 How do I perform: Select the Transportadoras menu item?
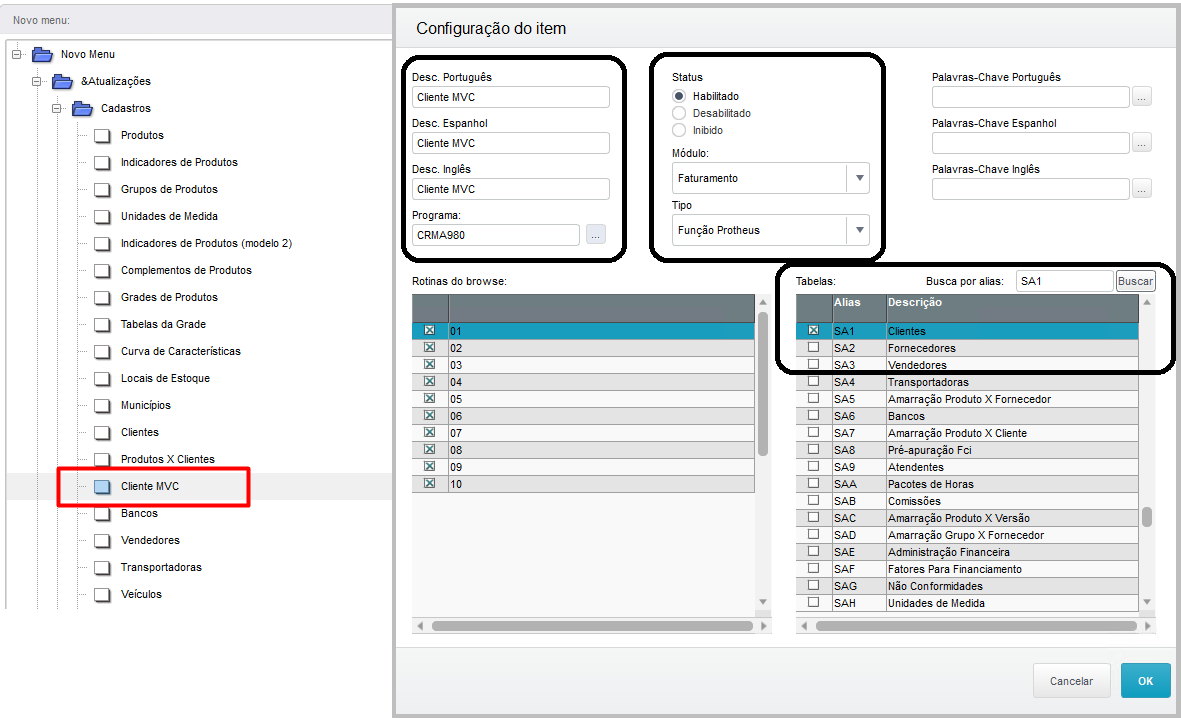(161, 567)
